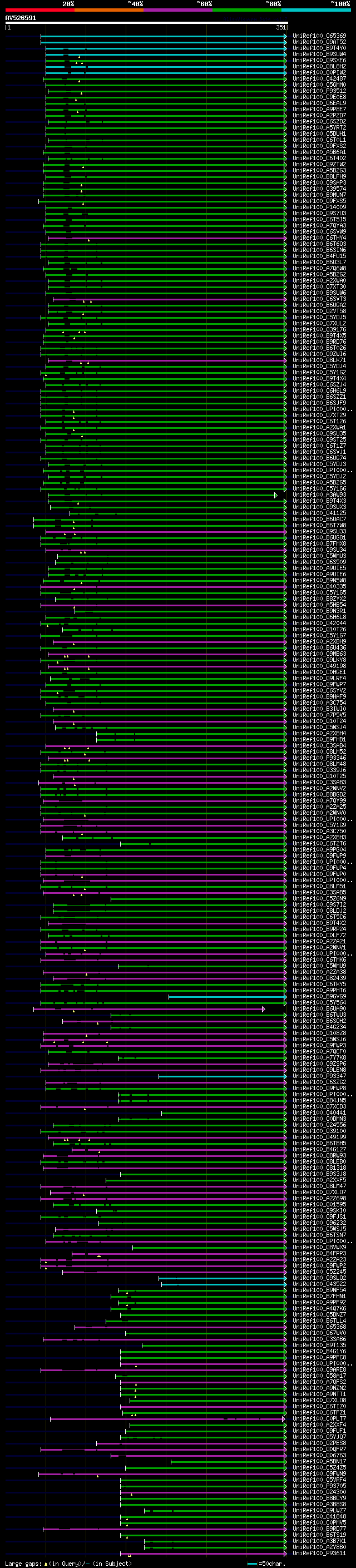This screenshot has height=1568, width=356.
Task: Select the UniRef100_B6TLL4 label
Action: pos(319,1321)
